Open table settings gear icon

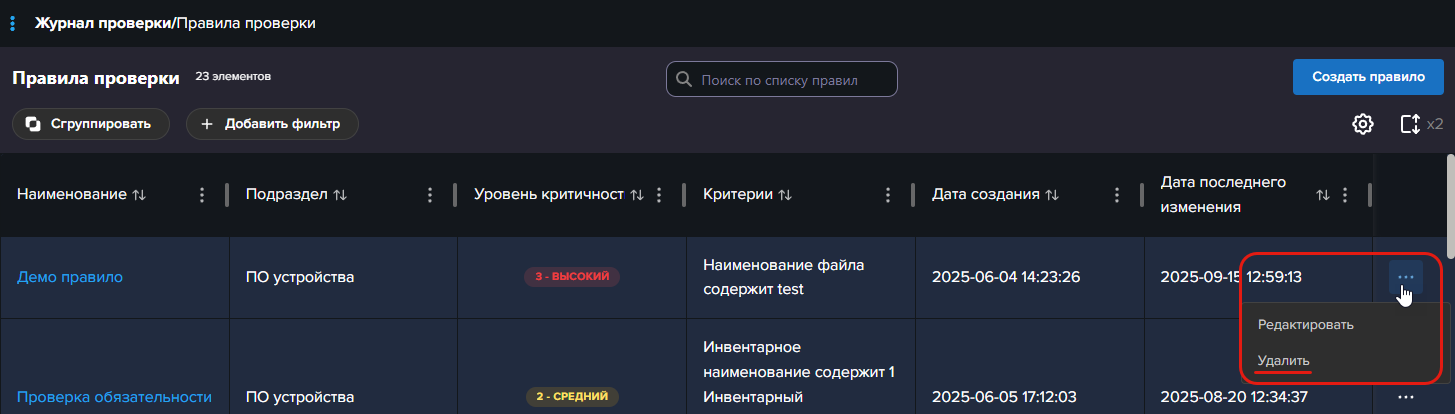pyautogui.click(x=1362, y=124)
